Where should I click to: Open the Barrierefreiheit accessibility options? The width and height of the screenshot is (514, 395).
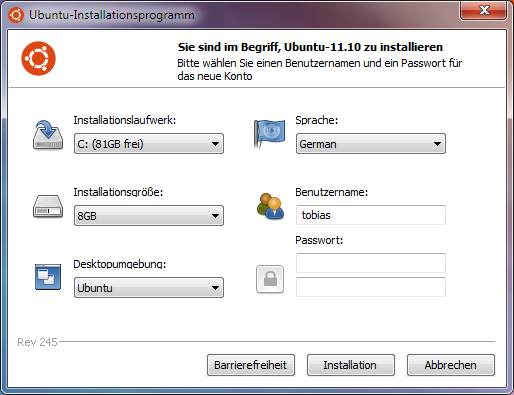click(251, 365)
